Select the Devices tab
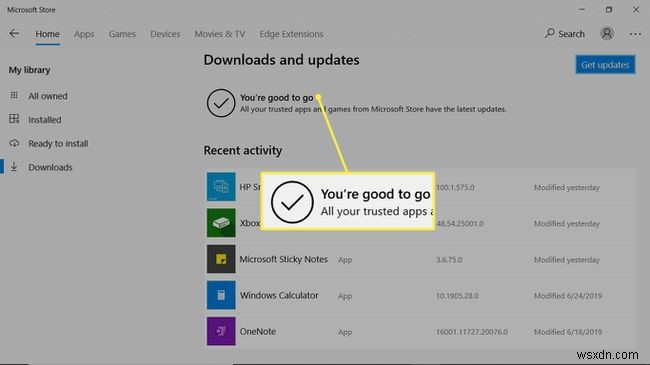650x365 pixels. tap(165, 34)
